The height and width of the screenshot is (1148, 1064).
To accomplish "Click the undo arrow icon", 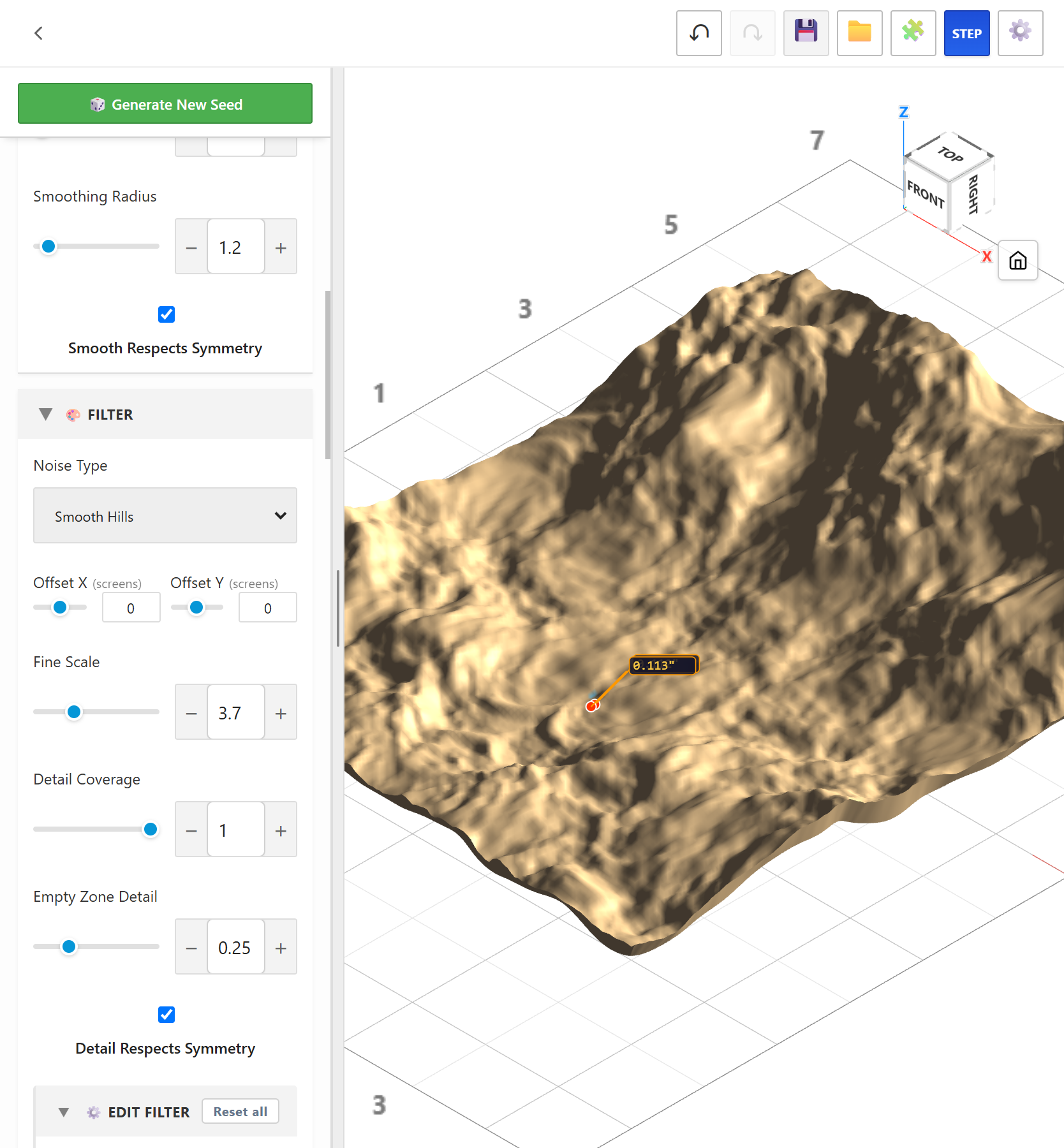I will pos(699,33).
